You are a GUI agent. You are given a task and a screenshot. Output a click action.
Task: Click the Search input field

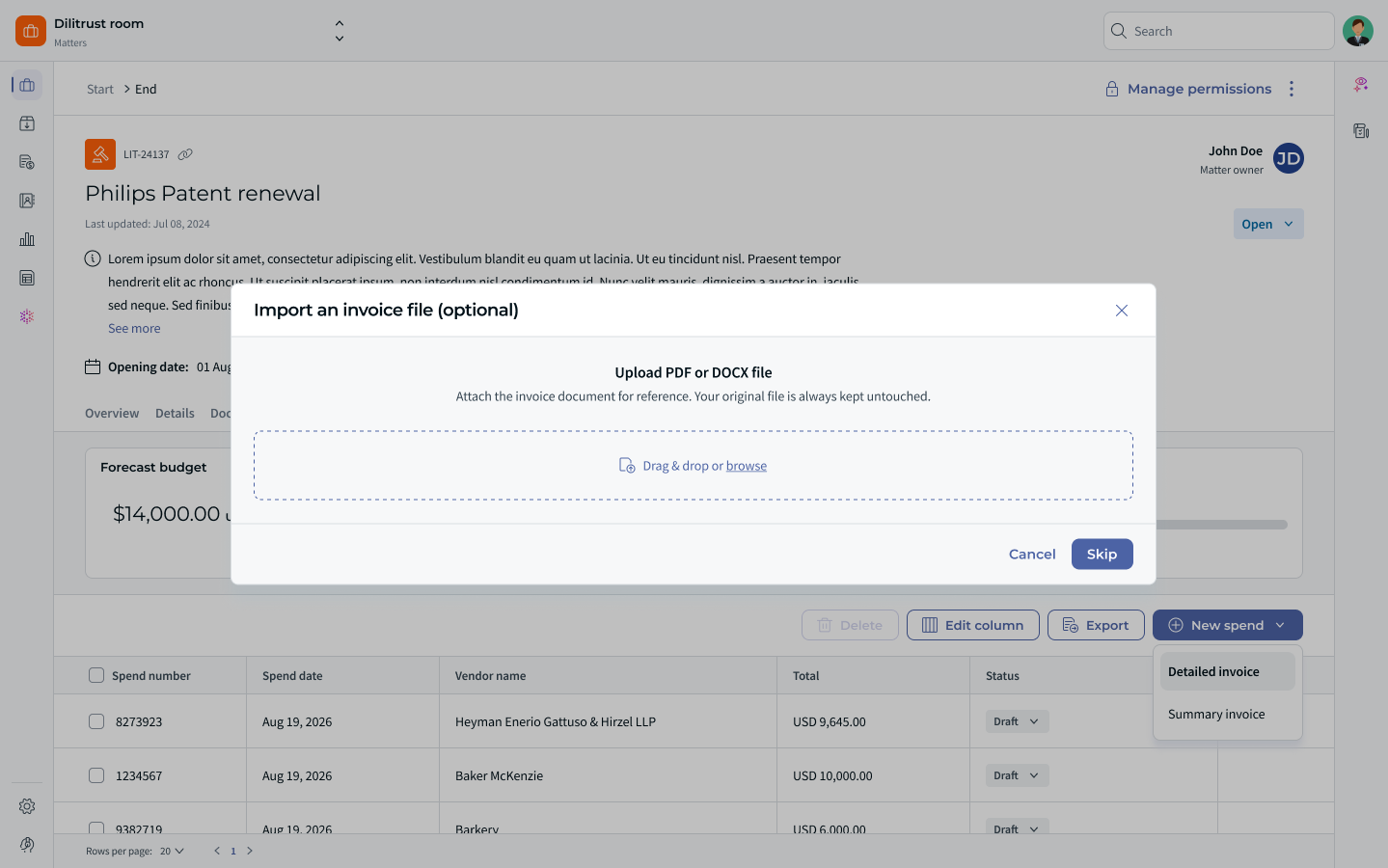click(x=1218, y=31)
